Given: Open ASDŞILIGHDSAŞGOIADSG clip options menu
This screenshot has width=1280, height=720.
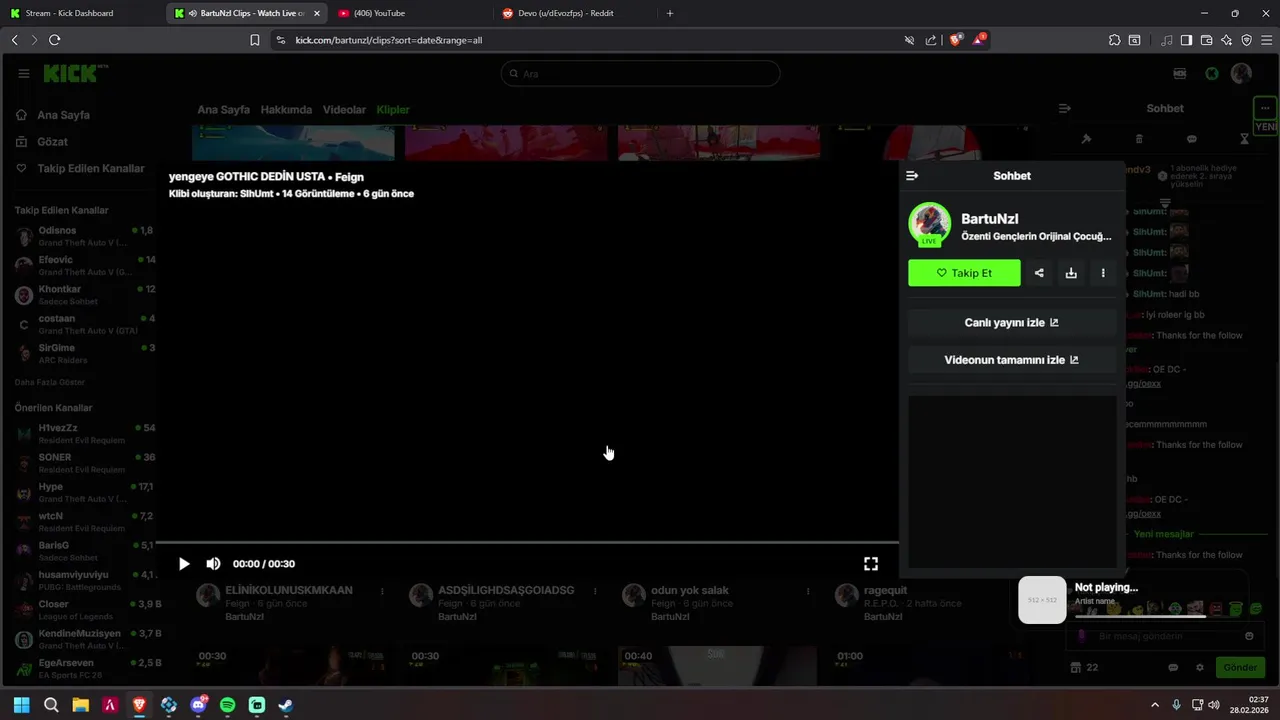Looking at the screenshot, I should (x=594, y=591).
